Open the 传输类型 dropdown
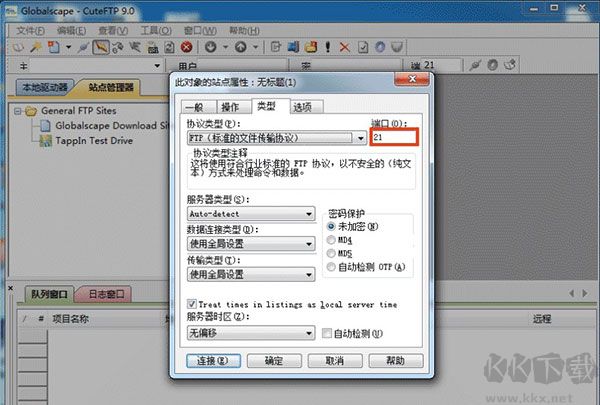 (x=251, y=274)
